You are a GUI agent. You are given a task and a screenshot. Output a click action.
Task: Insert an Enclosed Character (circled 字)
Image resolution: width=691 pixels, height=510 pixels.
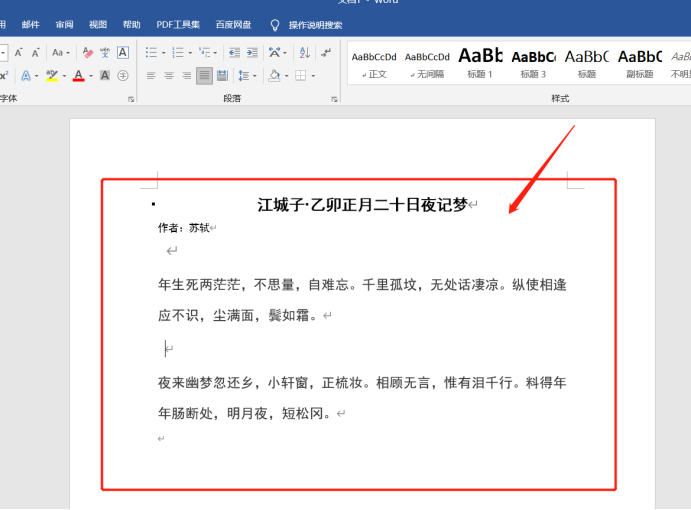pos(123,76)
